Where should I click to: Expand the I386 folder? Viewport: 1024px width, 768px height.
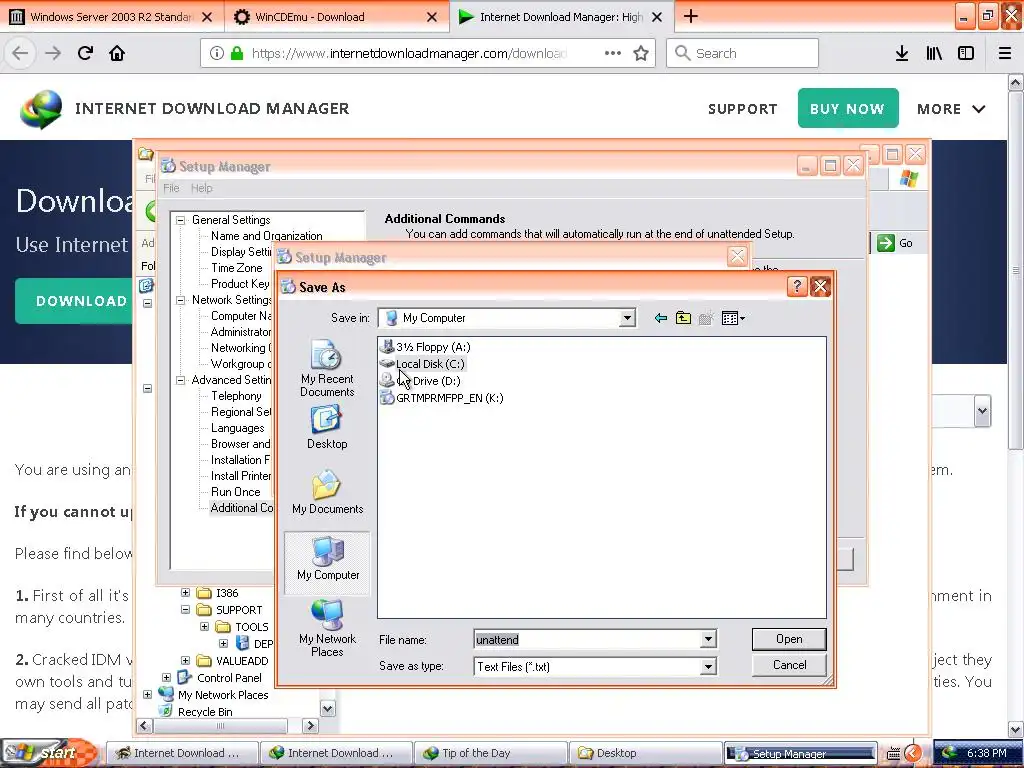pos(185,593)
